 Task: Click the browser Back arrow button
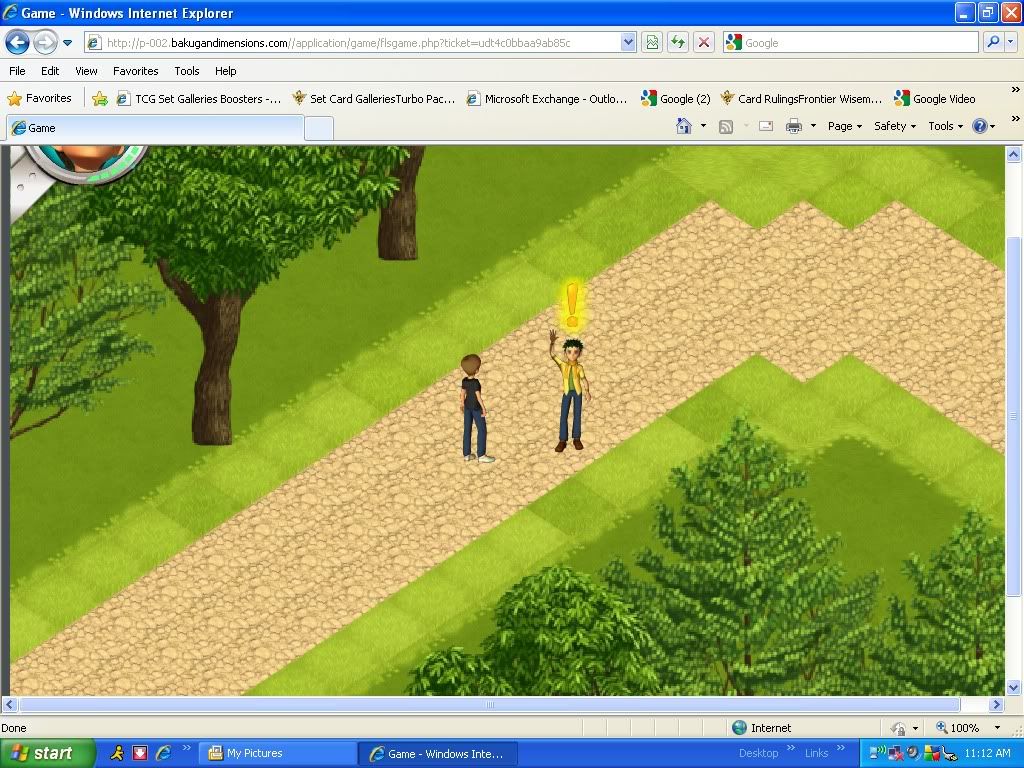tap(17, 42)
